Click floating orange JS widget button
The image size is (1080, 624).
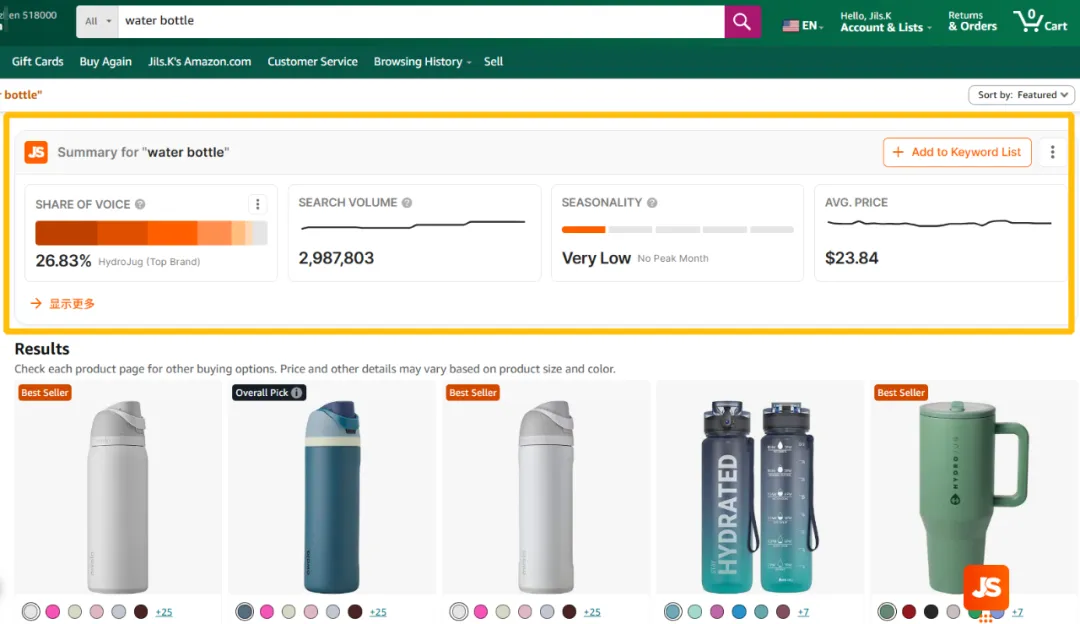coord(986,587)
